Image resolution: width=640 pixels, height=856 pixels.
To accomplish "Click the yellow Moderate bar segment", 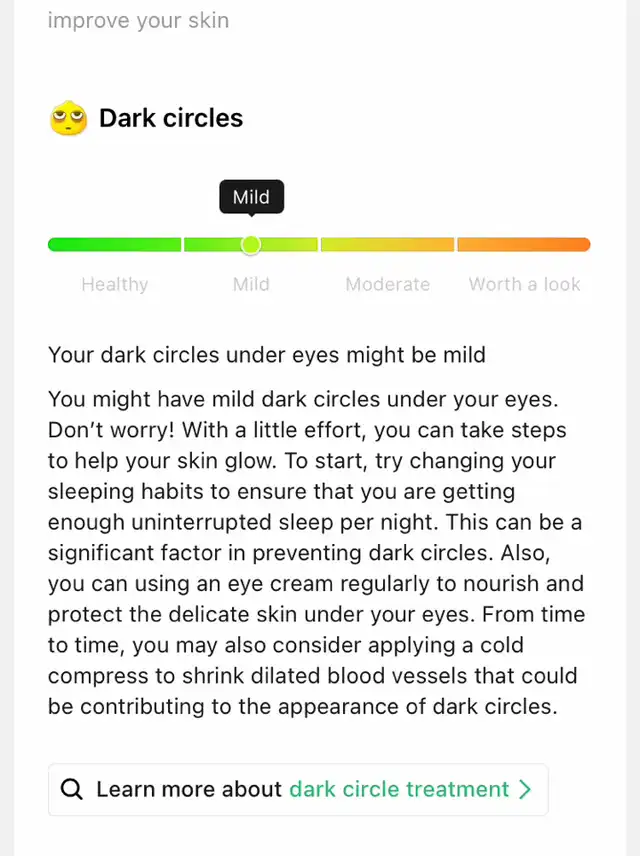I will tap(388, 245).
